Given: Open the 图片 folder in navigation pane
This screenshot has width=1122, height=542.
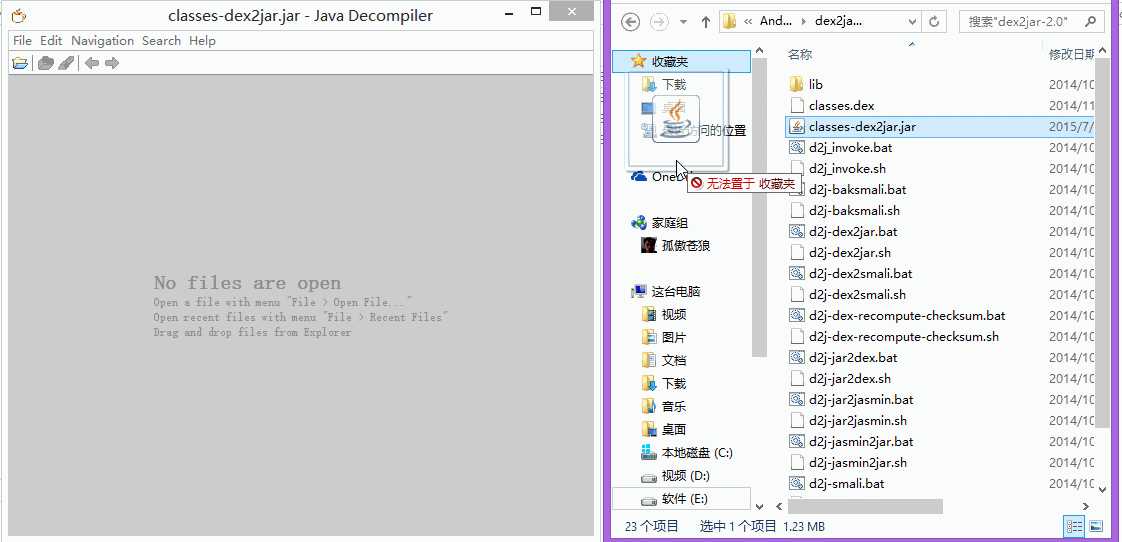Looking at the screenshot, I should click(665, 337).
